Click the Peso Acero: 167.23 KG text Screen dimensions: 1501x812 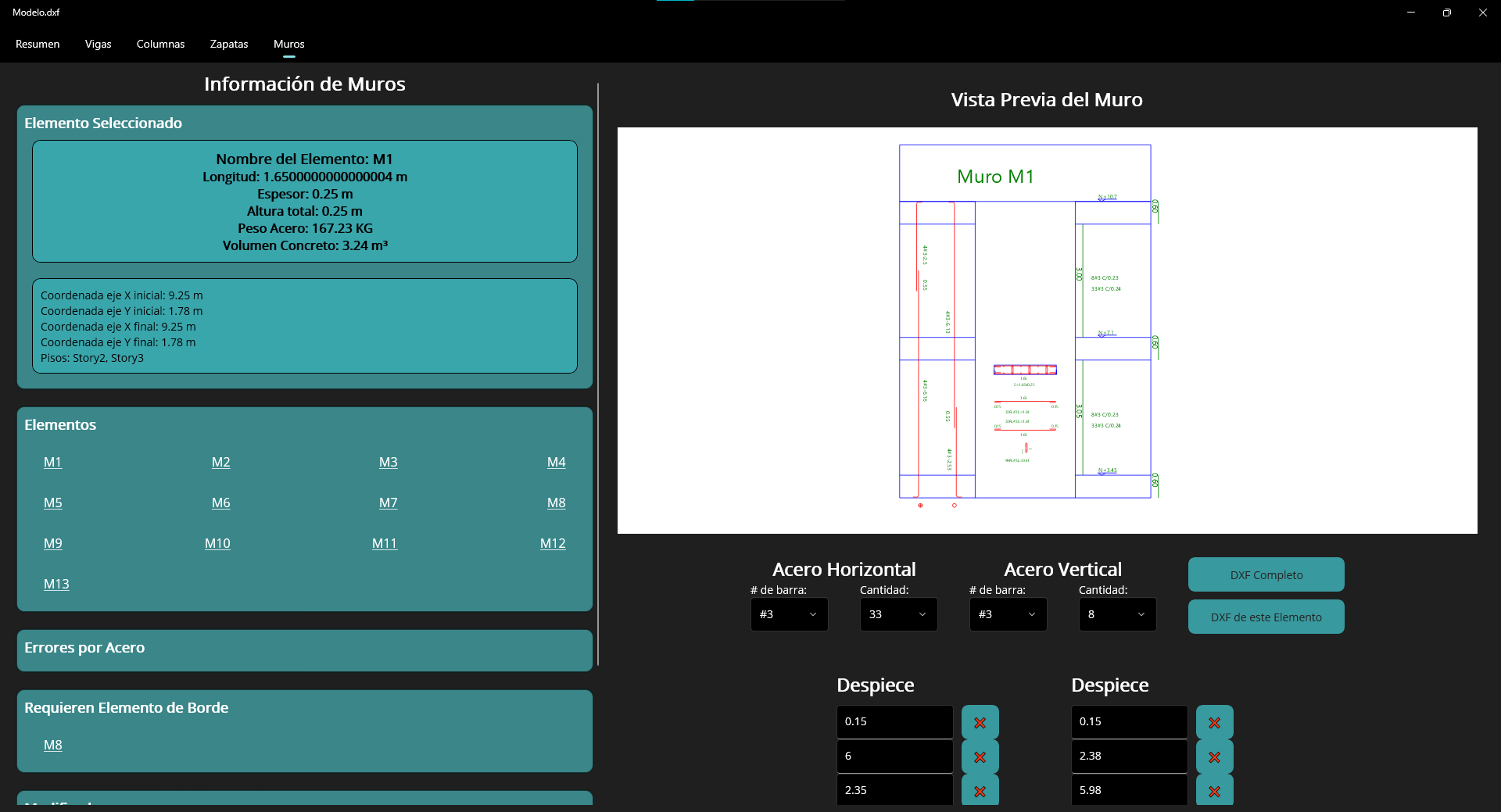305,228
